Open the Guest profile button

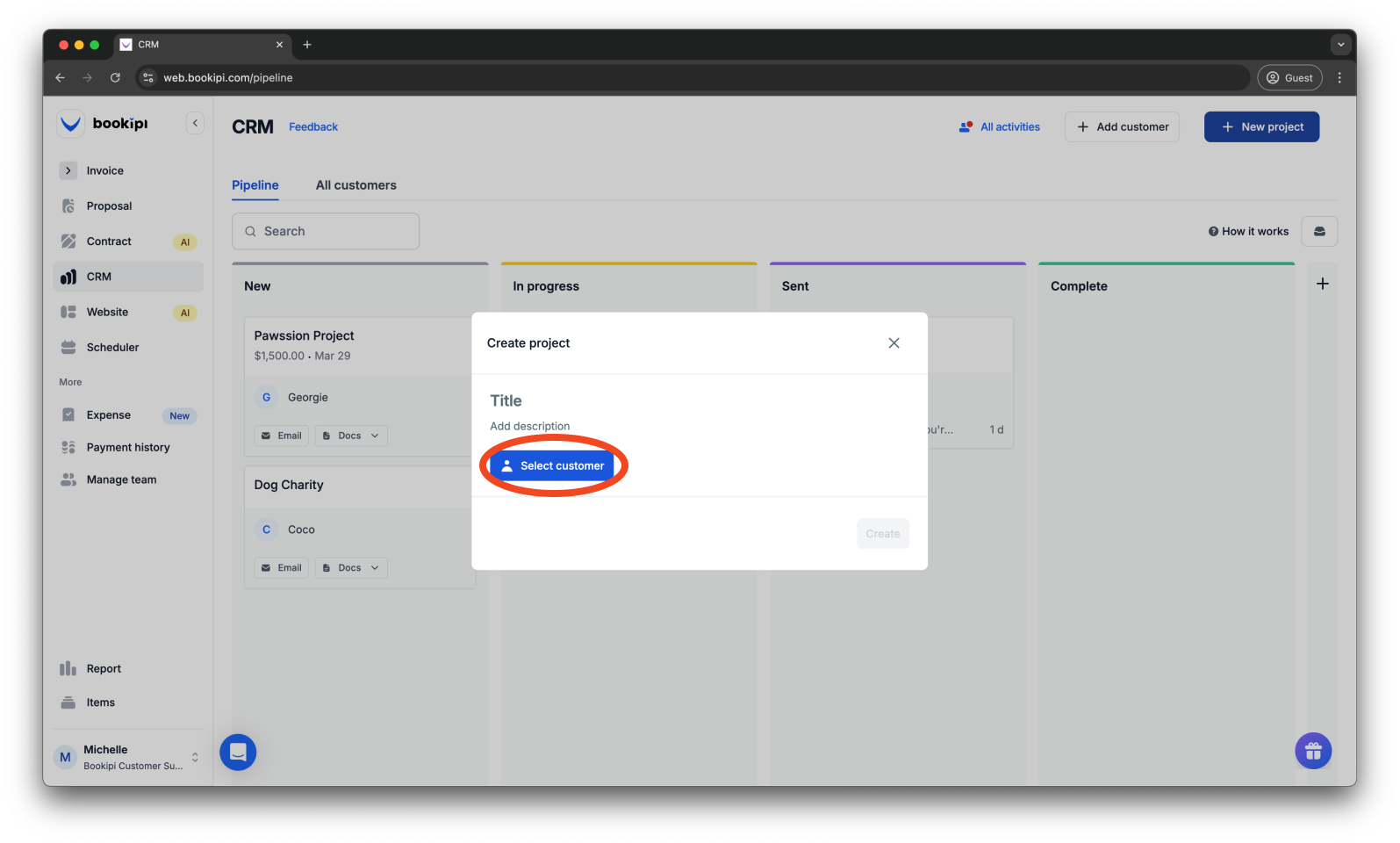1289,78
